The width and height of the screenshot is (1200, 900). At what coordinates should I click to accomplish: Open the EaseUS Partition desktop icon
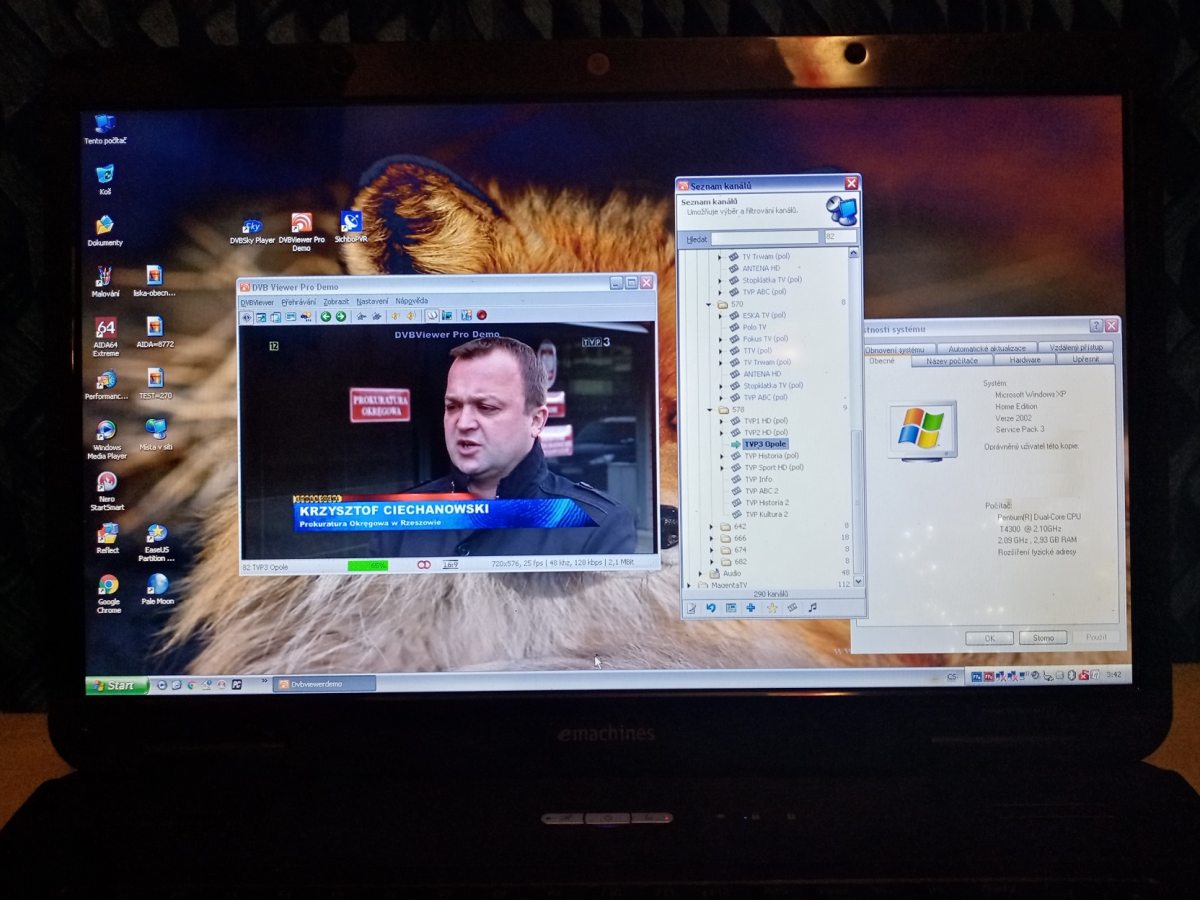click(157, 542)
